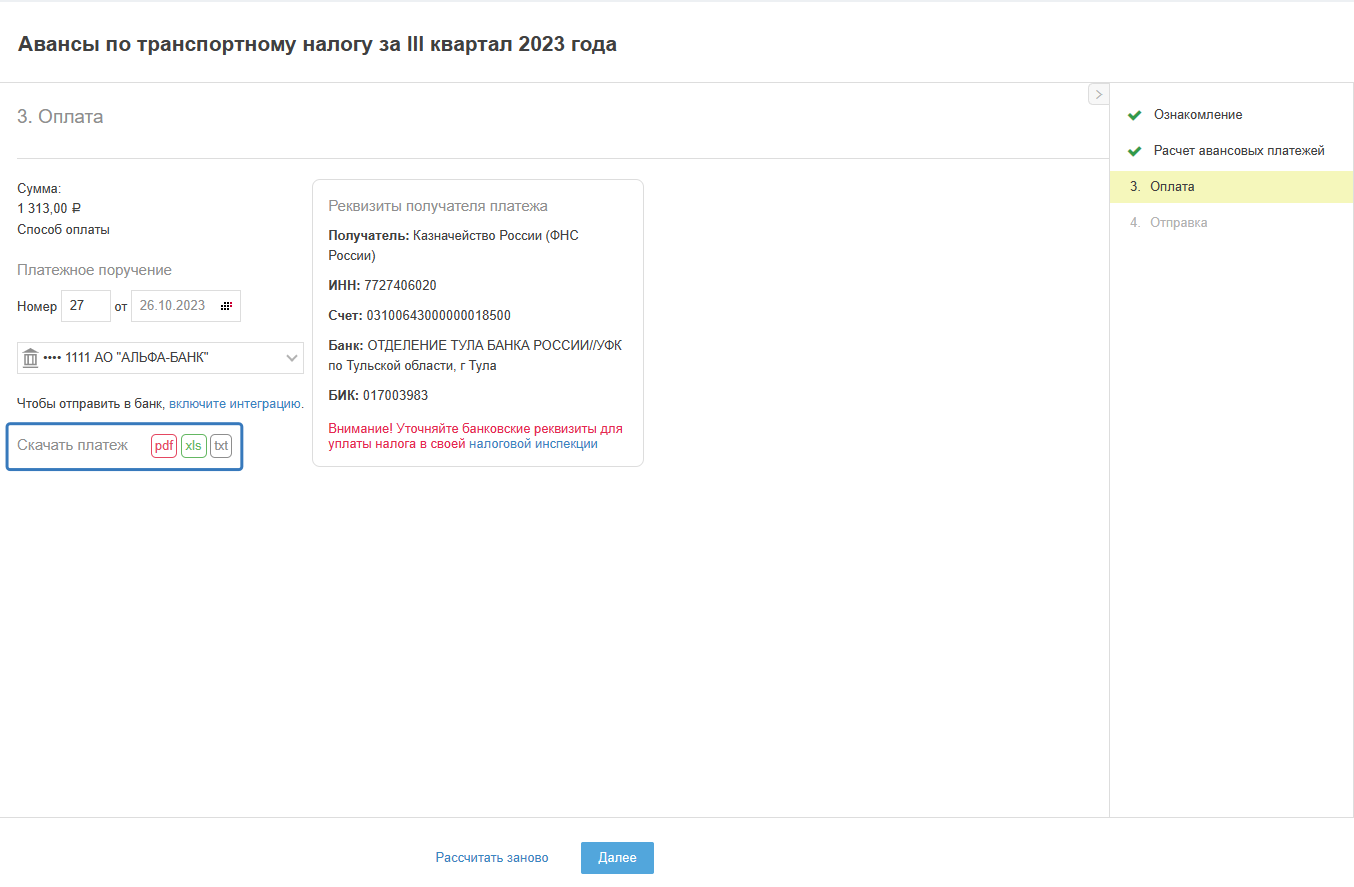Click green checkmark beside Ознакомление
Image resolution: width=1354 pixels, height=887 pixels.
[x=1134, y=115]
